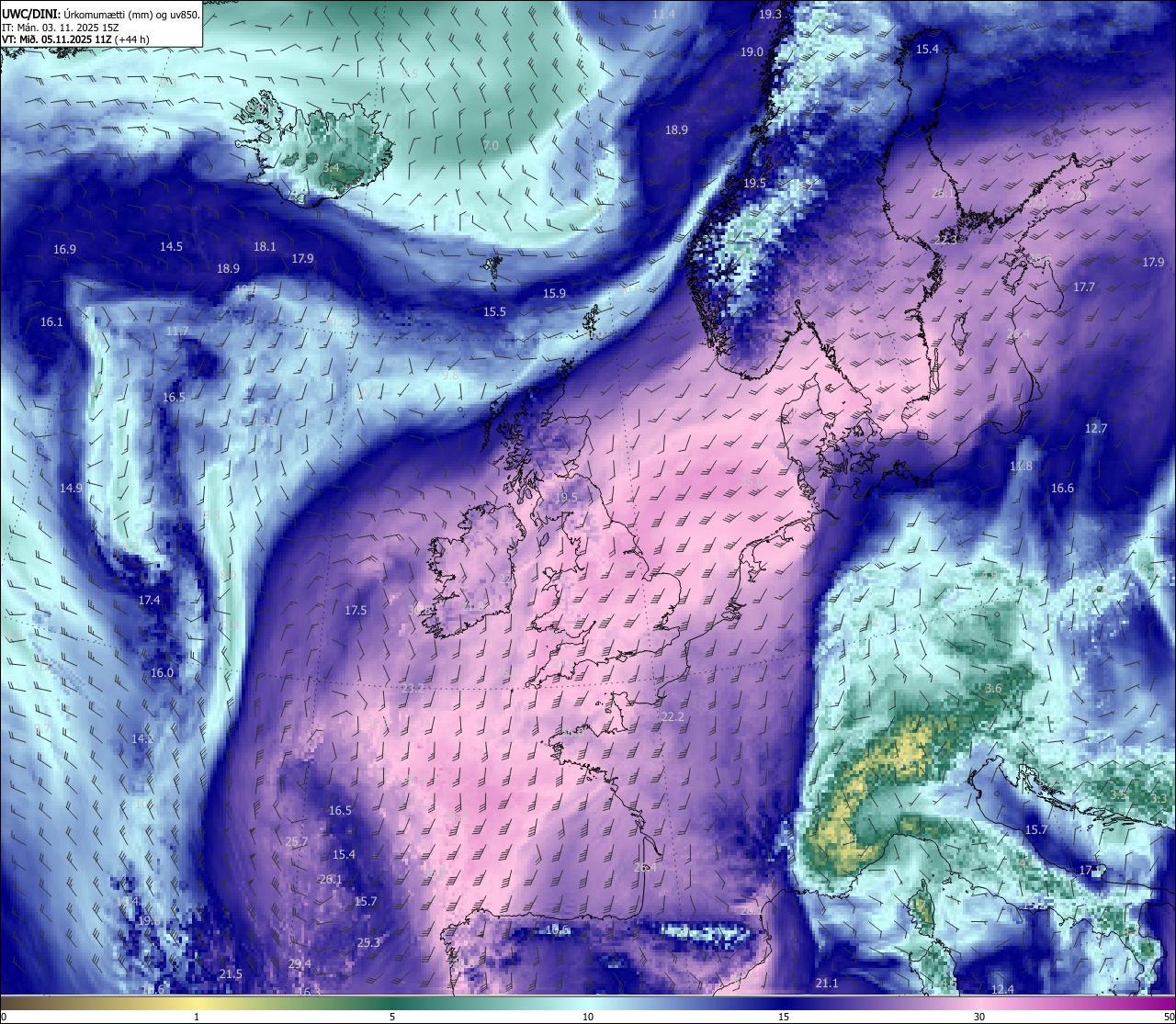Click the '22.3' value label

945,240
